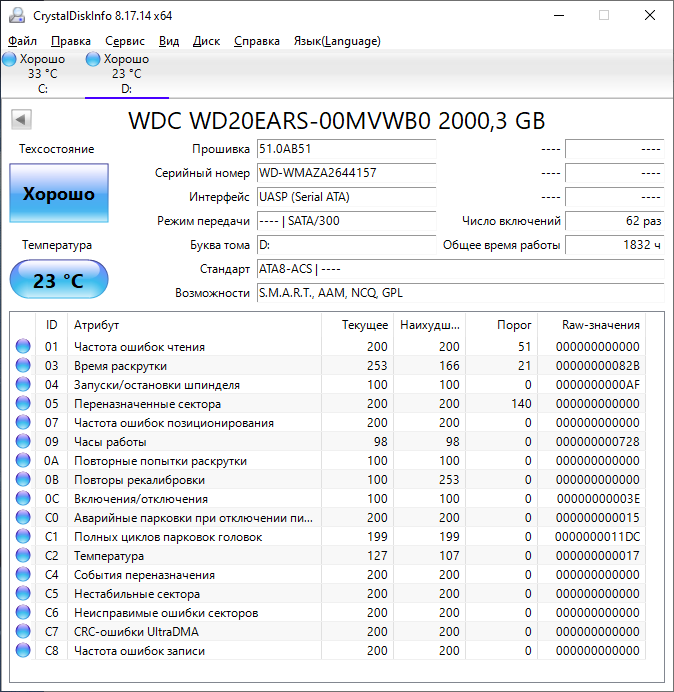This screenshot has height=692, width=674.
Task: Click the blue status icon for attribute 01
Action: click(x=23, y=347)
